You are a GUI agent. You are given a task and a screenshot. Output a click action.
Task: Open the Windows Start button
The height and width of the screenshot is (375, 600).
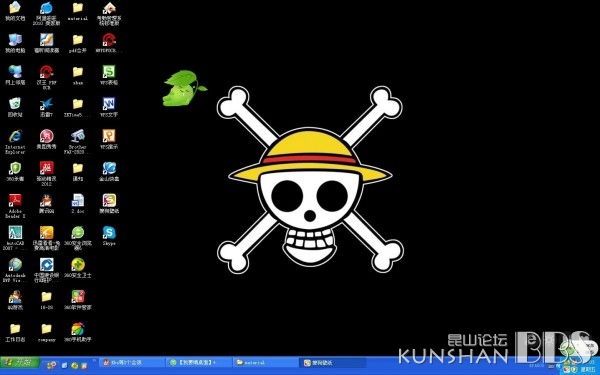(x=20, y=362)
